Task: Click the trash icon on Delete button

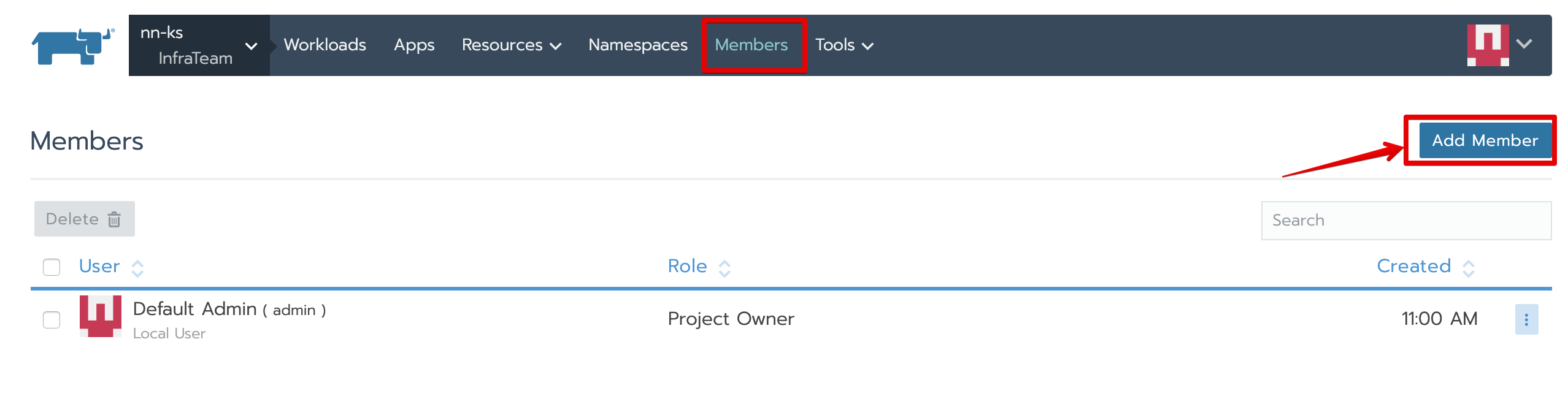Action: 114,219
